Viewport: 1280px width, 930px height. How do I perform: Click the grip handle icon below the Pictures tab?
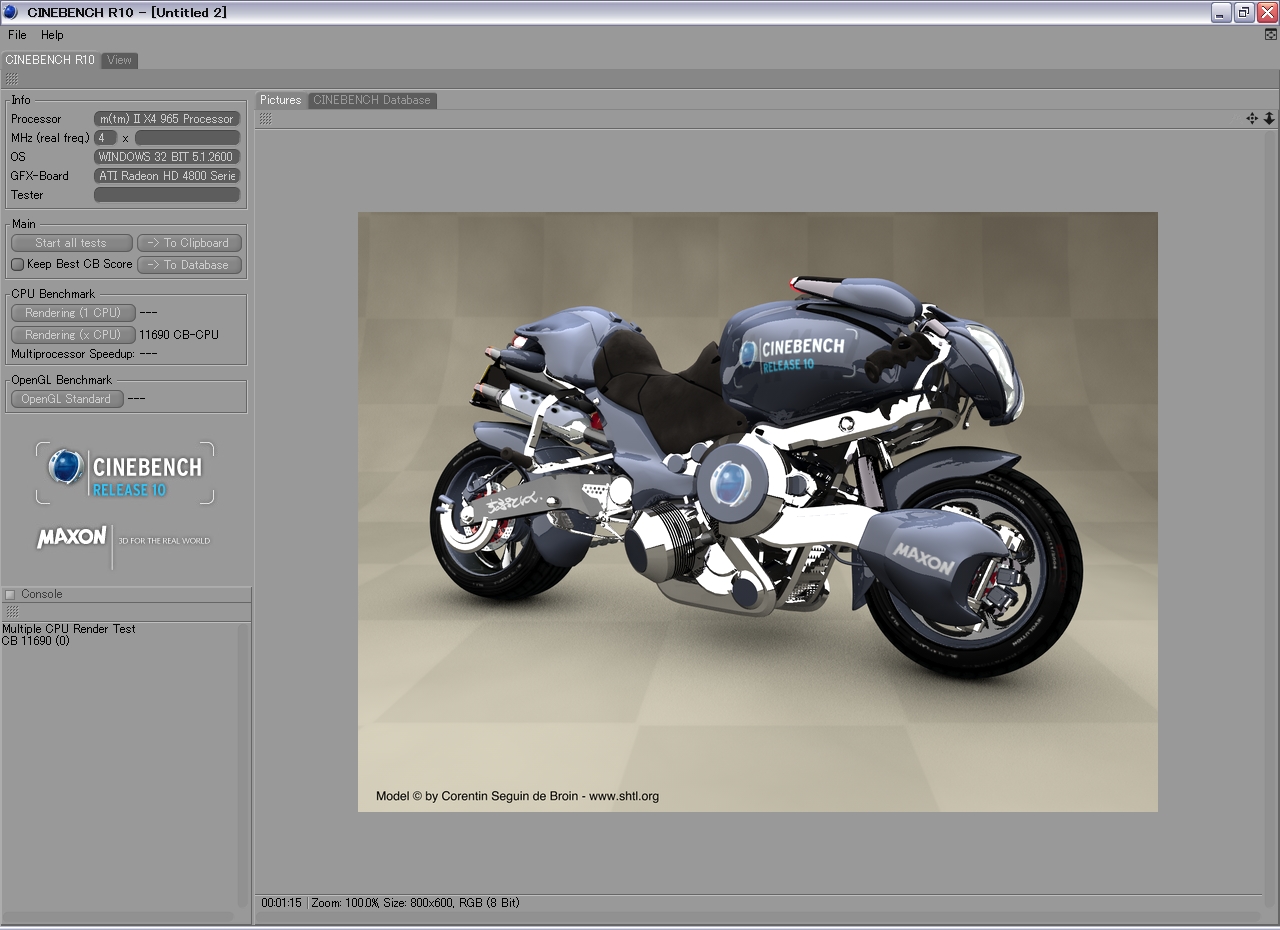click(x=265, y=119)
